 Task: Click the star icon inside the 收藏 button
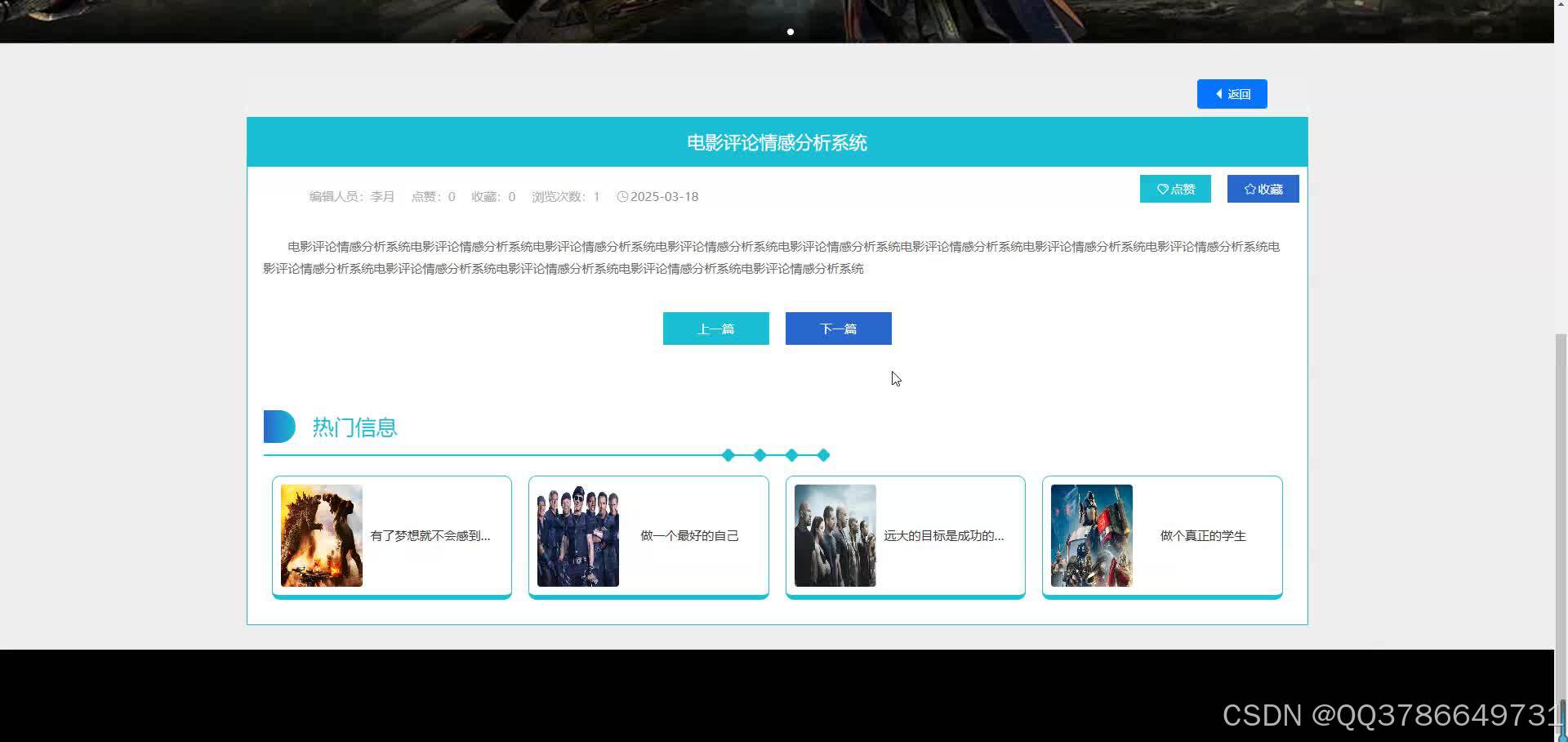pos(1249,189)
